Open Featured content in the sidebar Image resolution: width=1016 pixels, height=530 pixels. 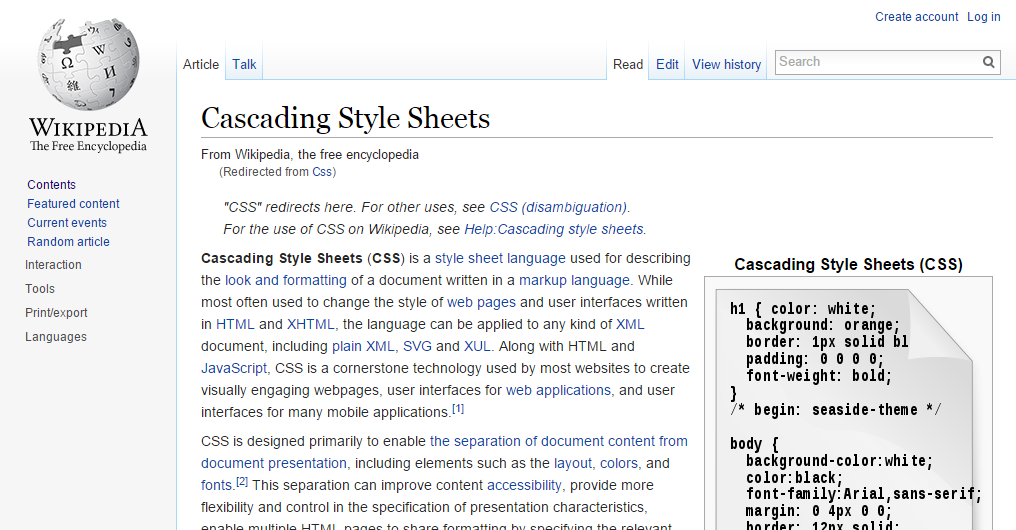[73, 203]
